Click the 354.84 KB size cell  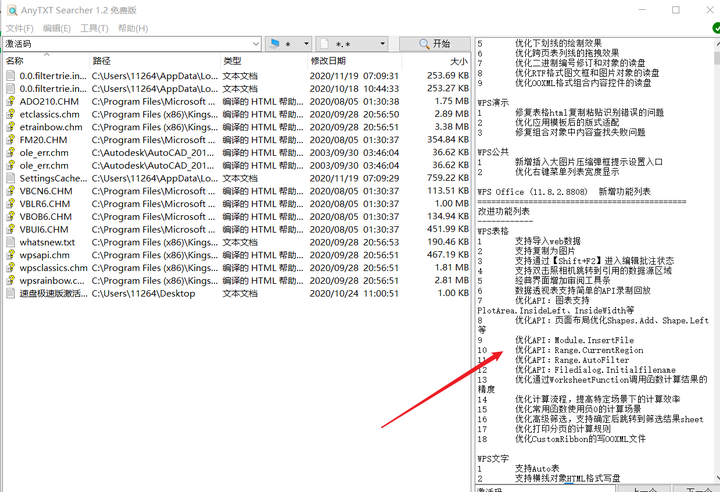(448, 140)
